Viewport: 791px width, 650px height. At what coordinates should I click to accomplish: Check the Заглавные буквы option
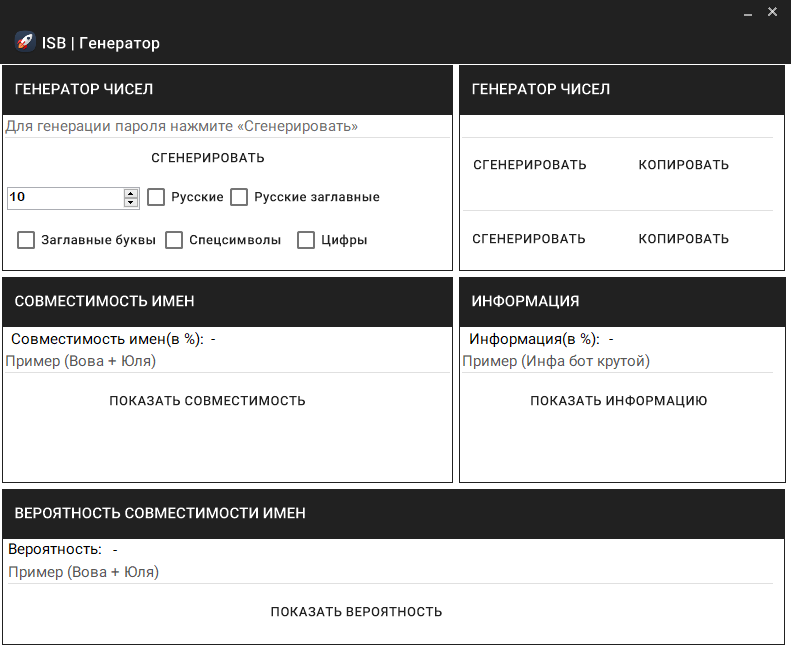pos(26,240)
